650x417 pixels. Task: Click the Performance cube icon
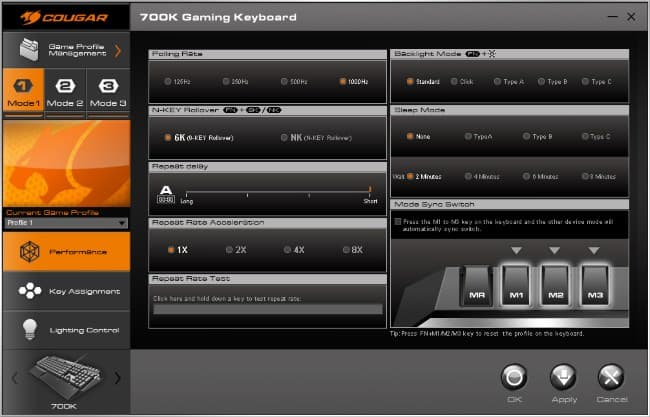coord(29,252)
